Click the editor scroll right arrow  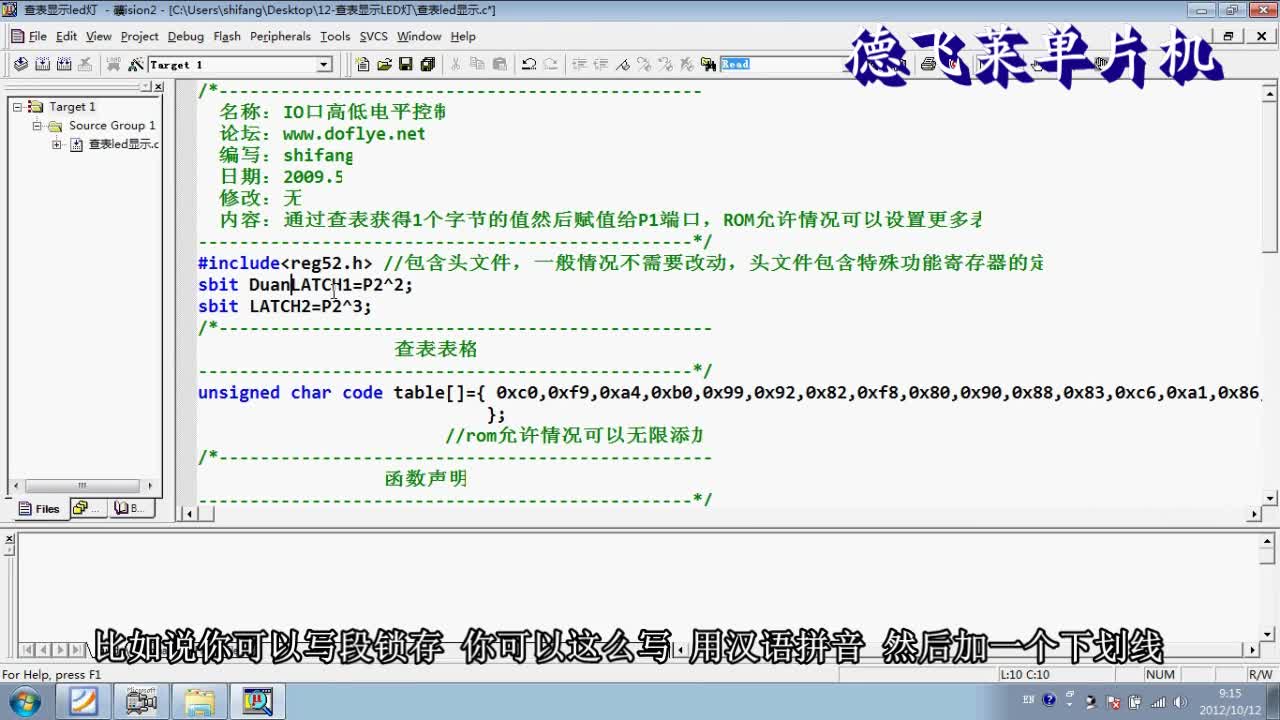point(1254,514)
